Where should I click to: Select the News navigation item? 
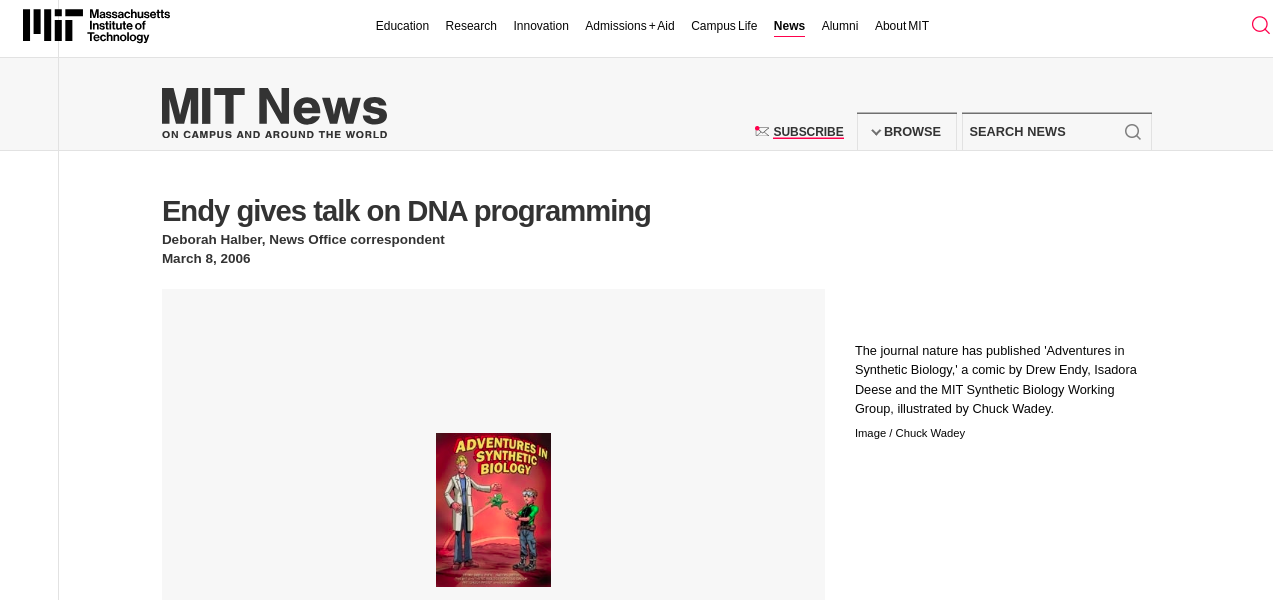click(789, 26)
